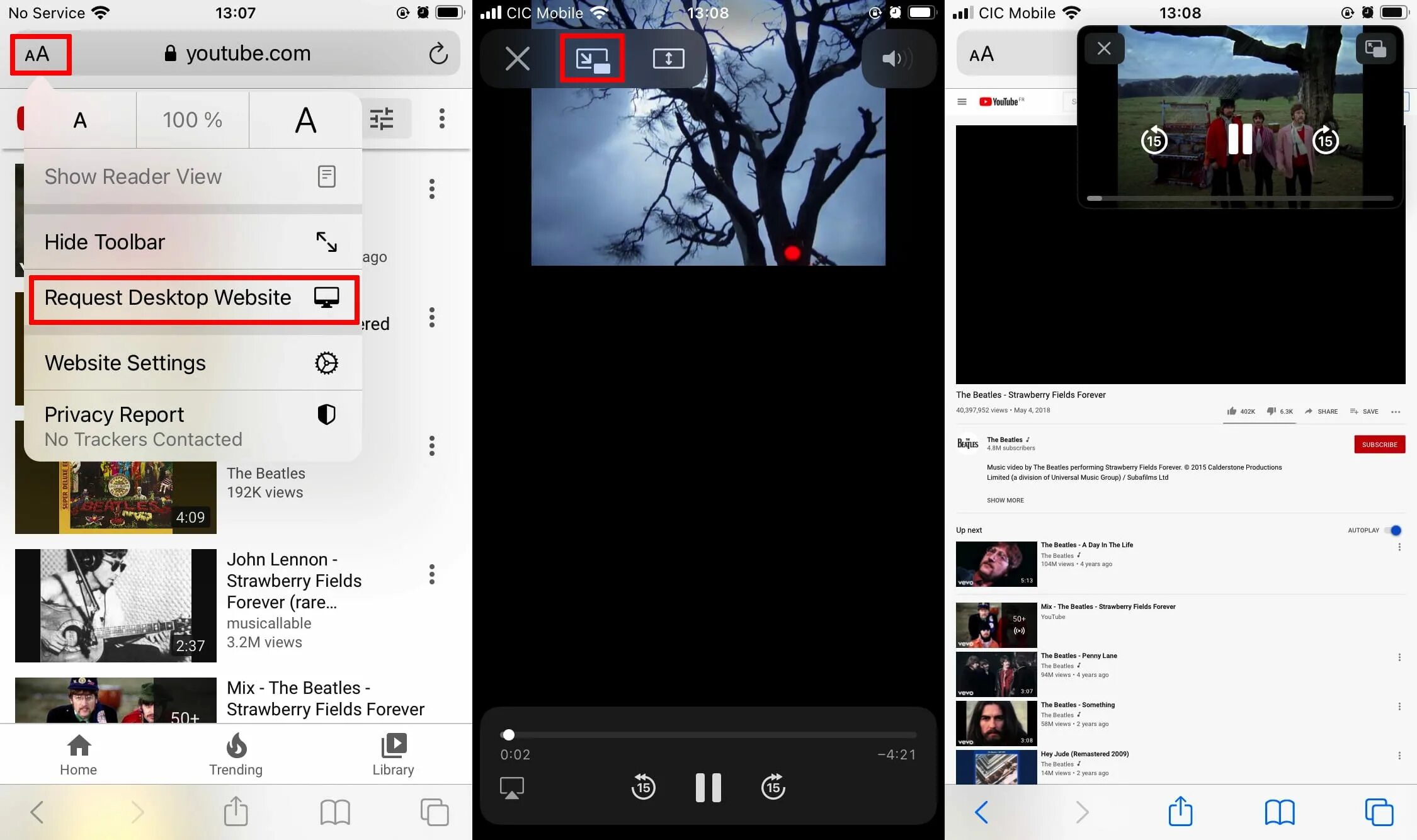The height and width of the screenshot is (840, 1417).
Task: Open more actions dots beside SAVE
Action: [x=1396, y=412]
